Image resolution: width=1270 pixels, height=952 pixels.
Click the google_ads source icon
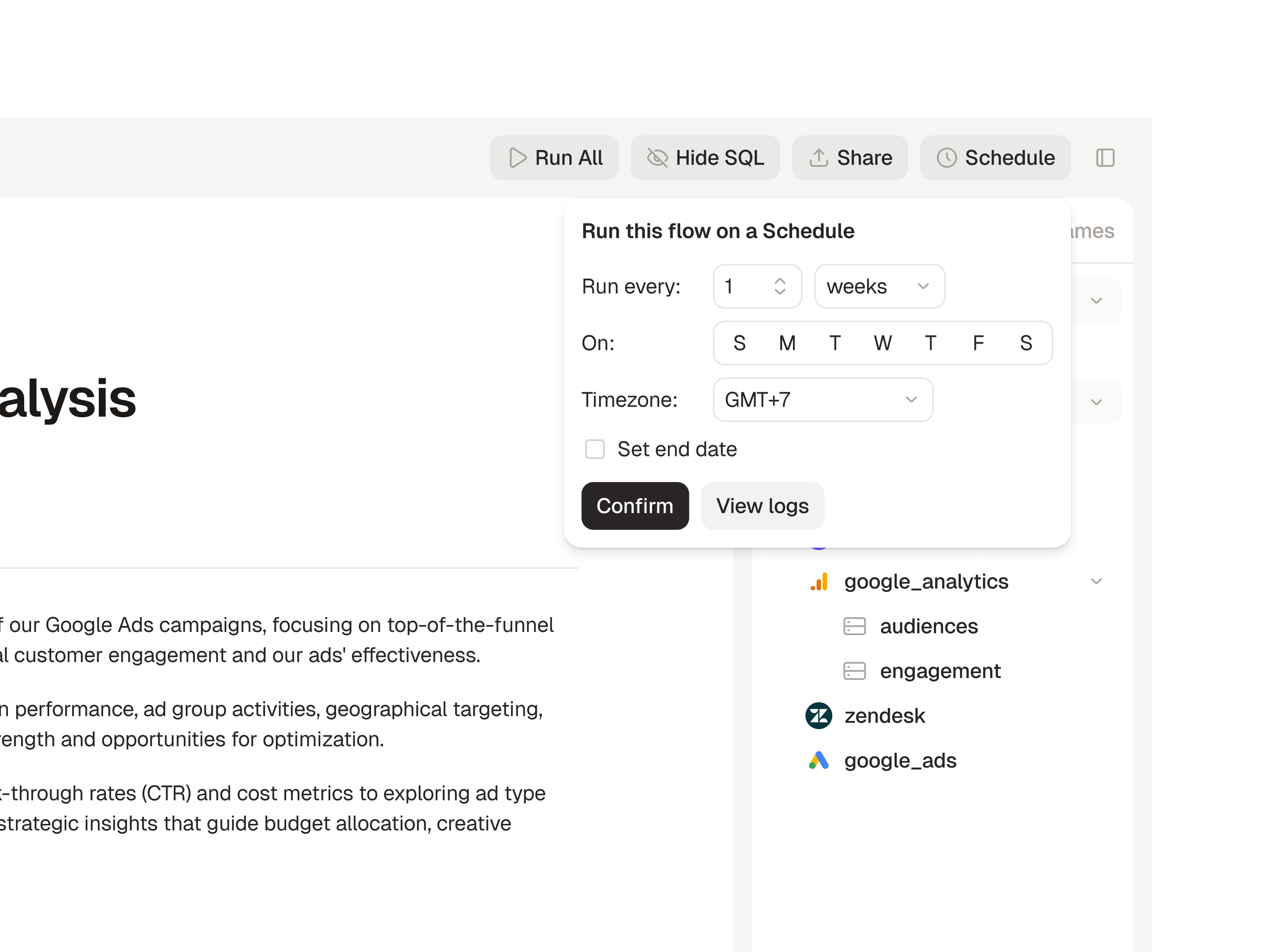point(819,760)
